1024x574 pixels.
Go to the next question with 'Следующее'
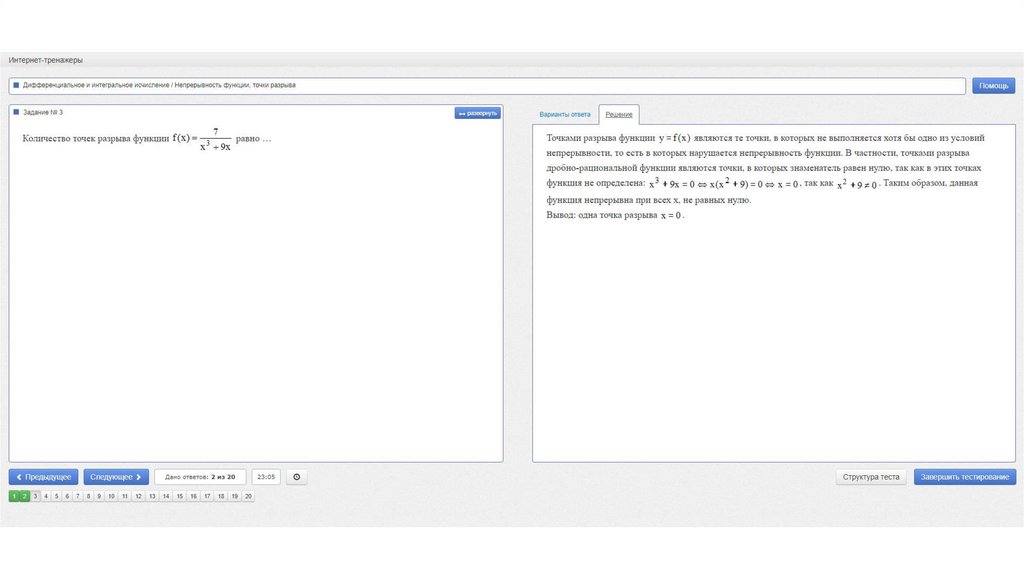click(116, 477)
